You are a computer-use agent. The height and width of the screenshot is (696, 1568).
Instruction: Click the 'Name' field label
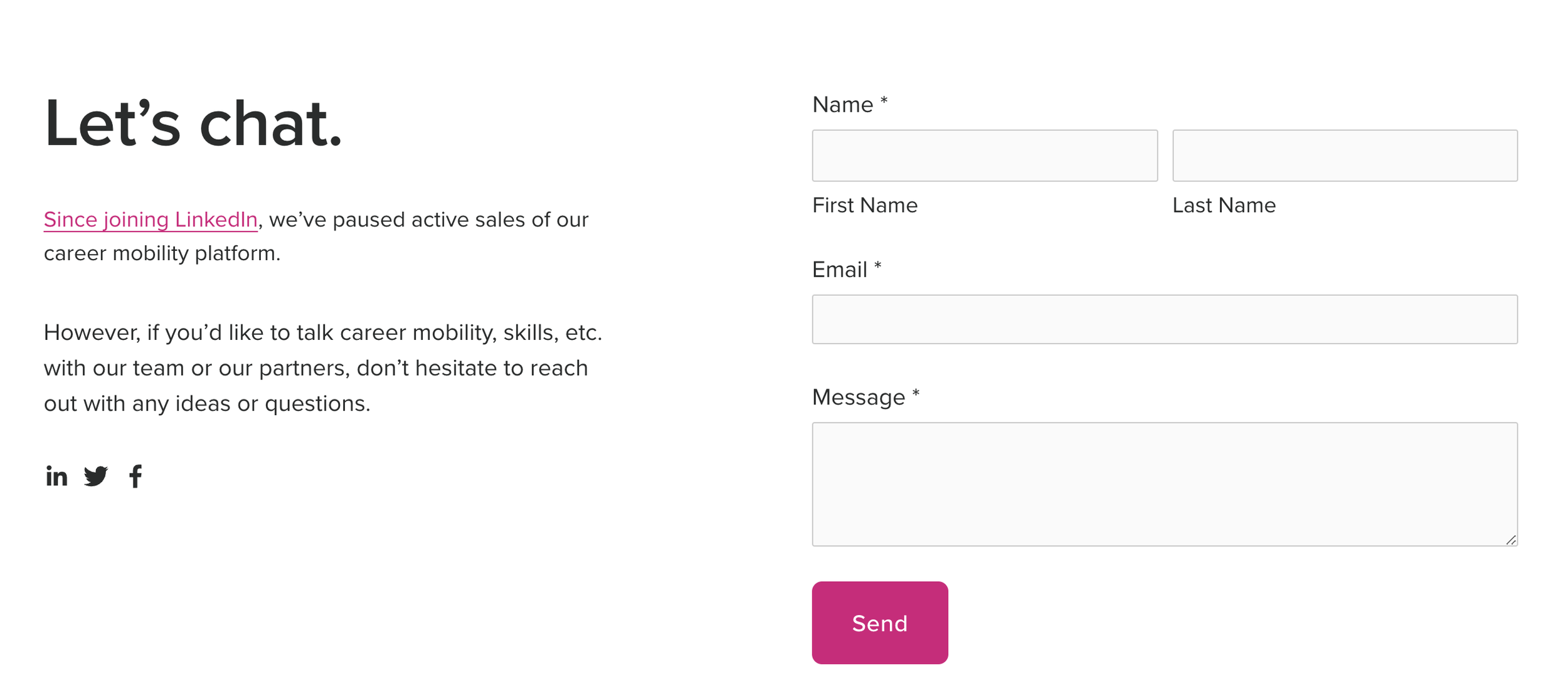842,105
